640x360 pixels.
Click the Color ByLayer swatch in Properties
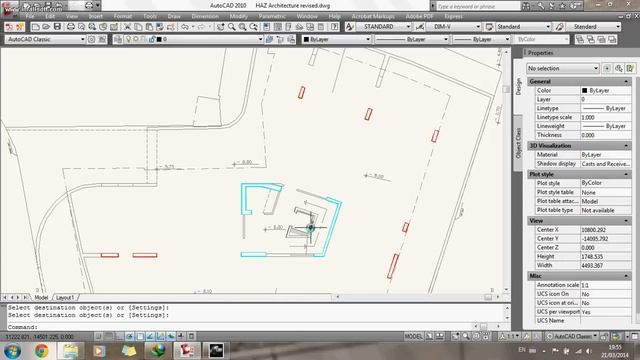[x=584, y=91]
